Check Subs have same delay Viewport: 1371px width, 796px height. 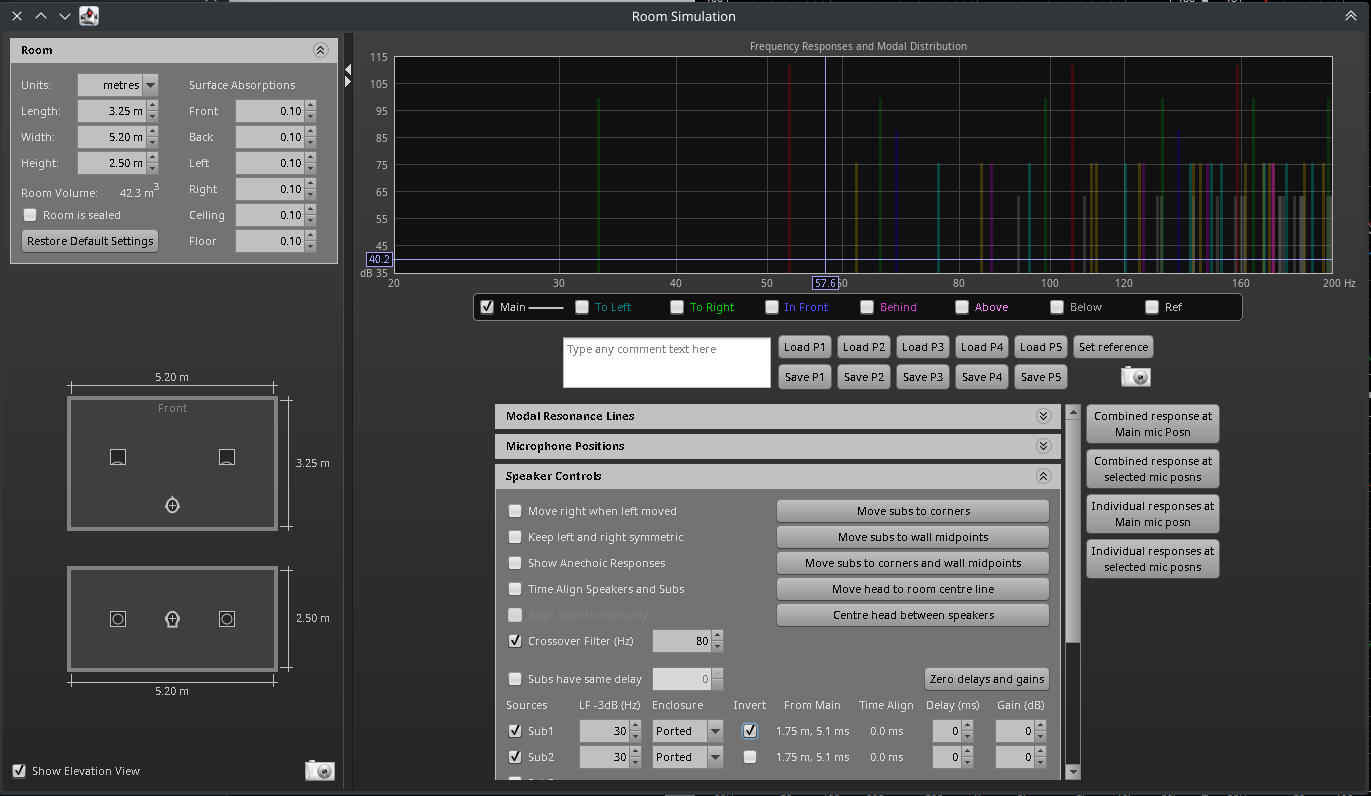515,679
